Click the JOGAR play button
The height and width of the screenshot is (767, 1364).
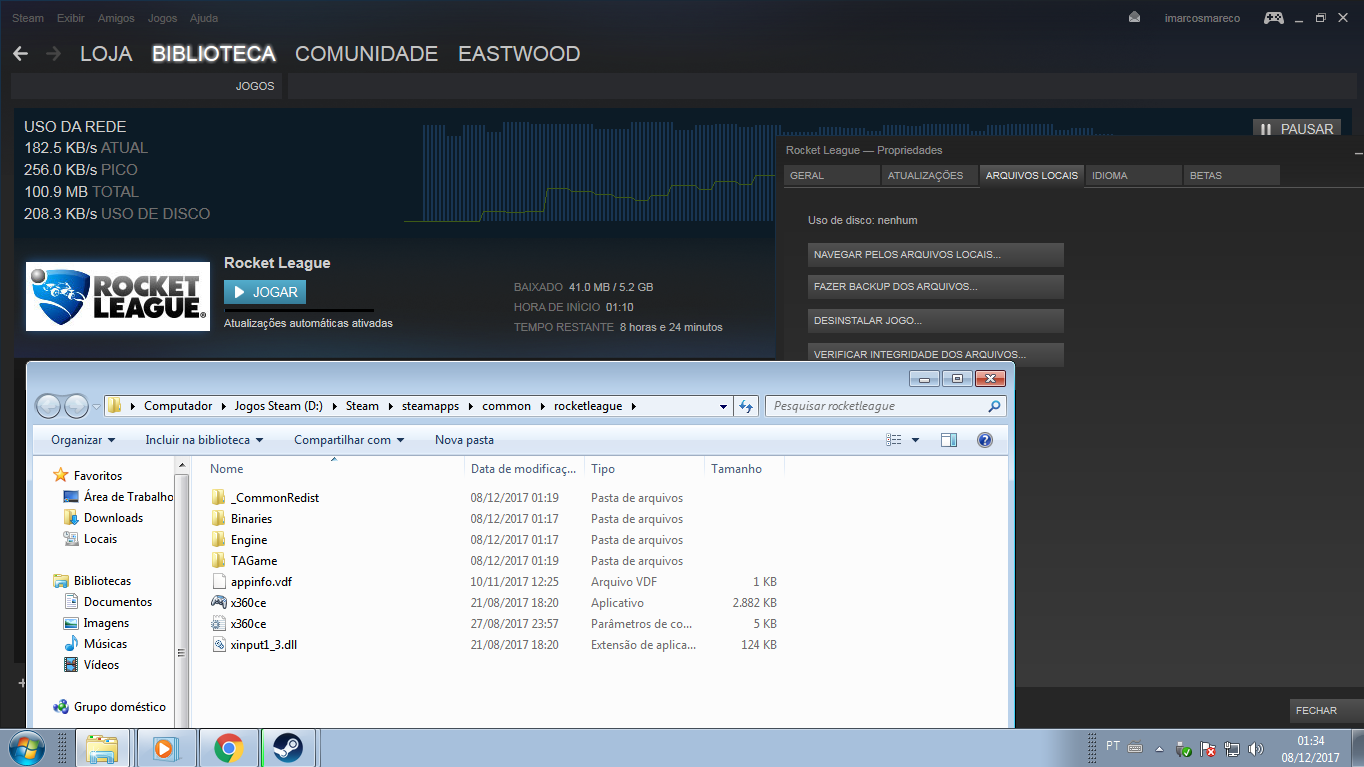(265, 292)
